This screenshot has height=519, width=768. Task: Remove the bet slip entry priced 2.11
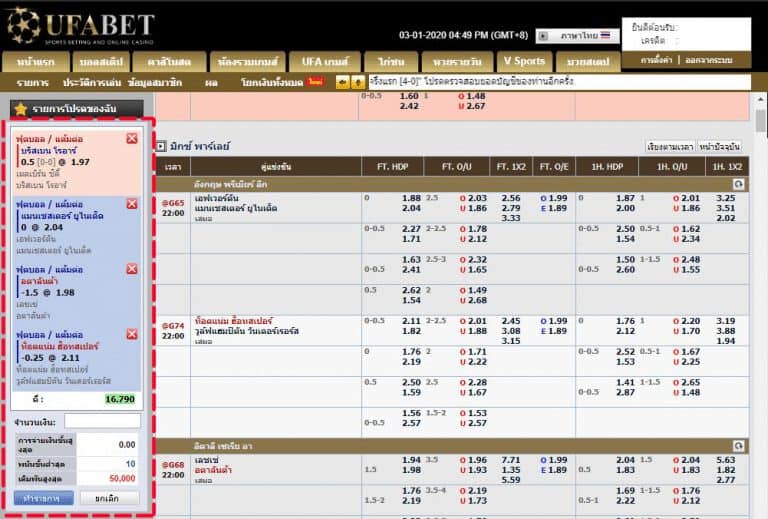tap(132, 334)
